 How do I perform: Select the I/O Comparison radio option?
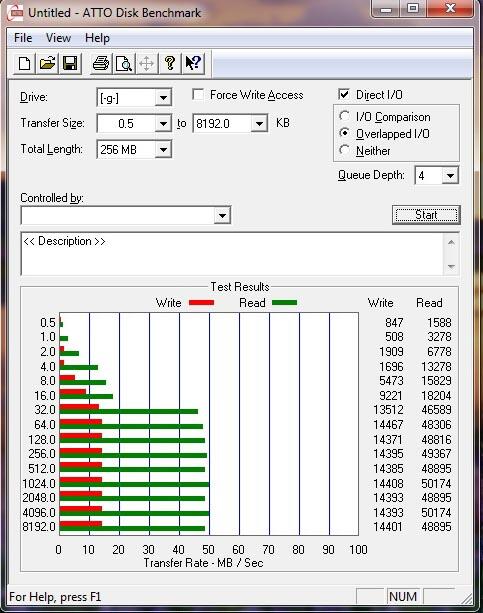click(x=345, y=117)
